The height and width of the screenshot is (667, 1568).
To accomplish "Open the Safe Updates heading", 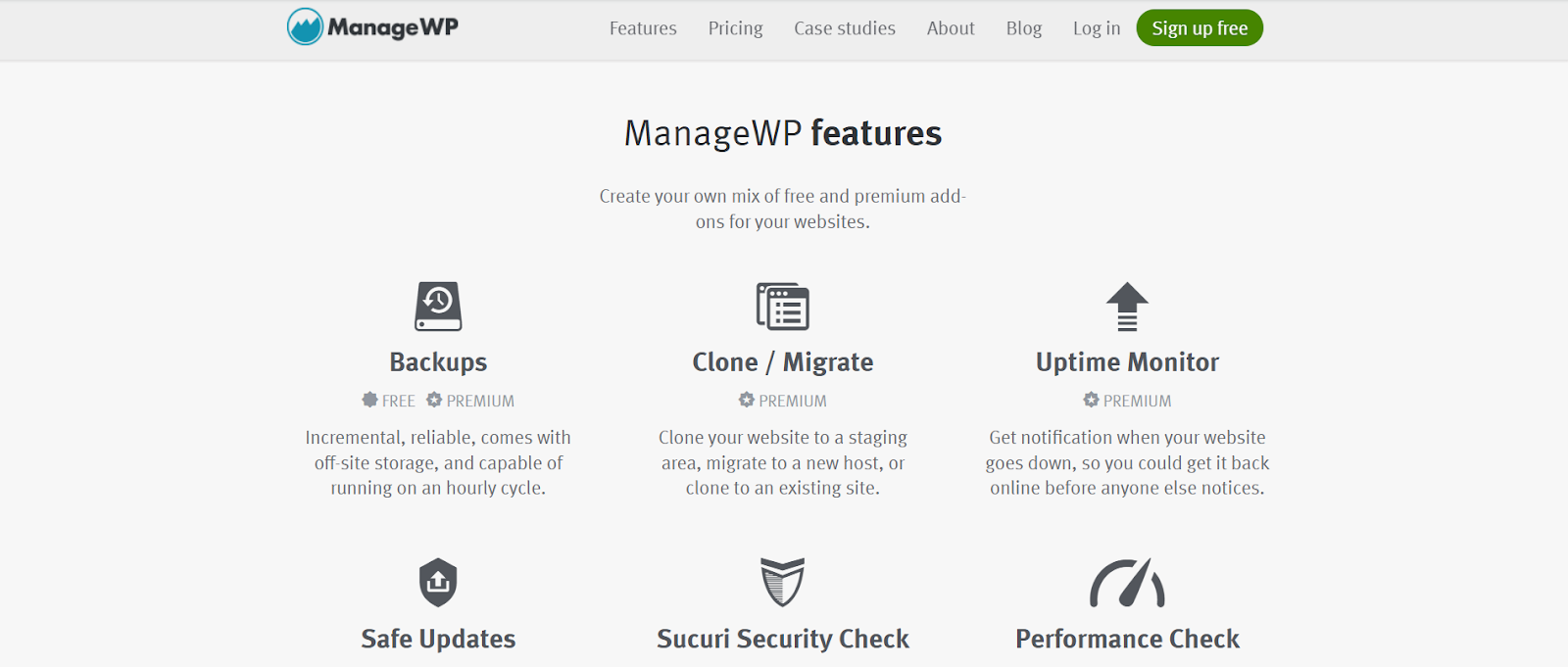I will [x=438, y=639].
